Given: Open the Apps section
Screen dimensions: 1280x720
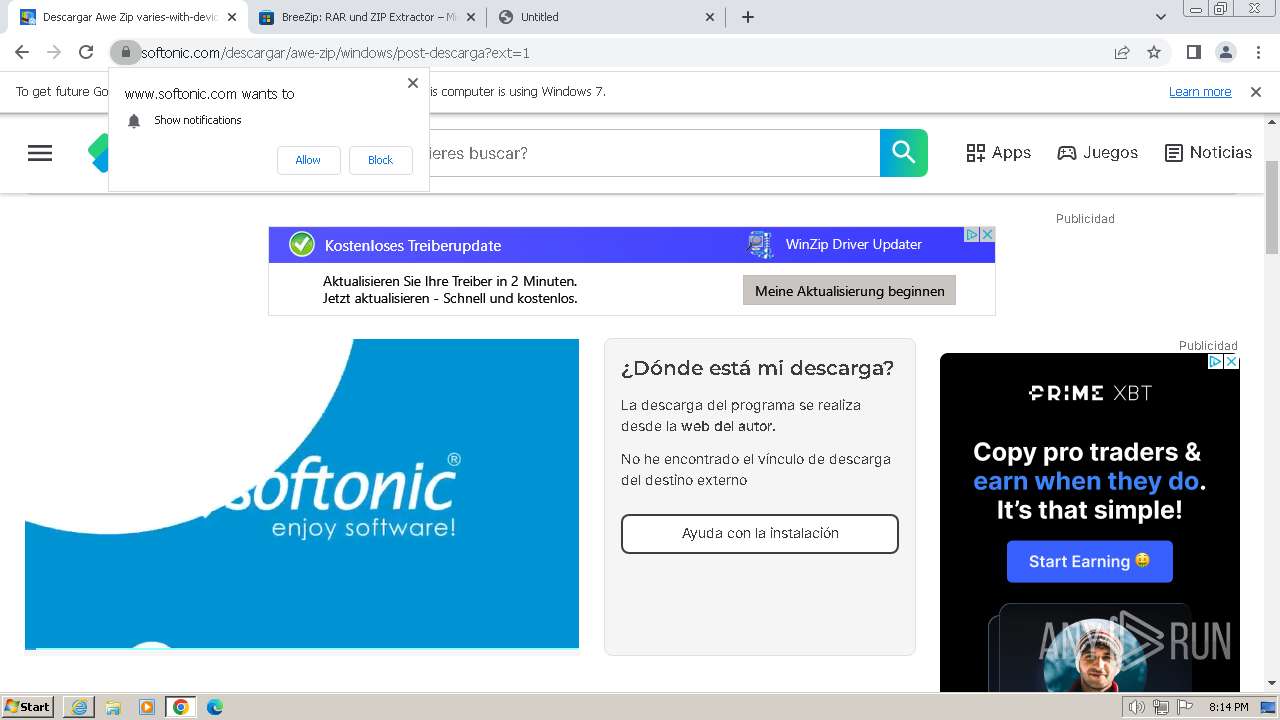Looking at the screenshot, I should (x=998, y=153).
